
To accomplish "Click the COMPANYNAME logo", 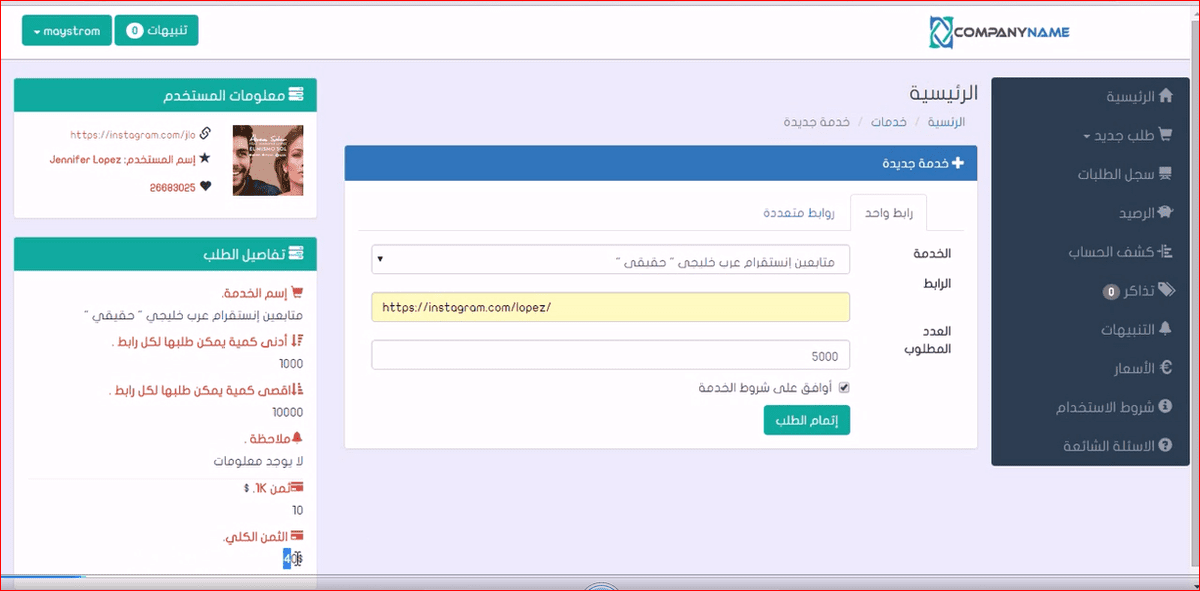I will pyautogui.click(x=998, y=32).
